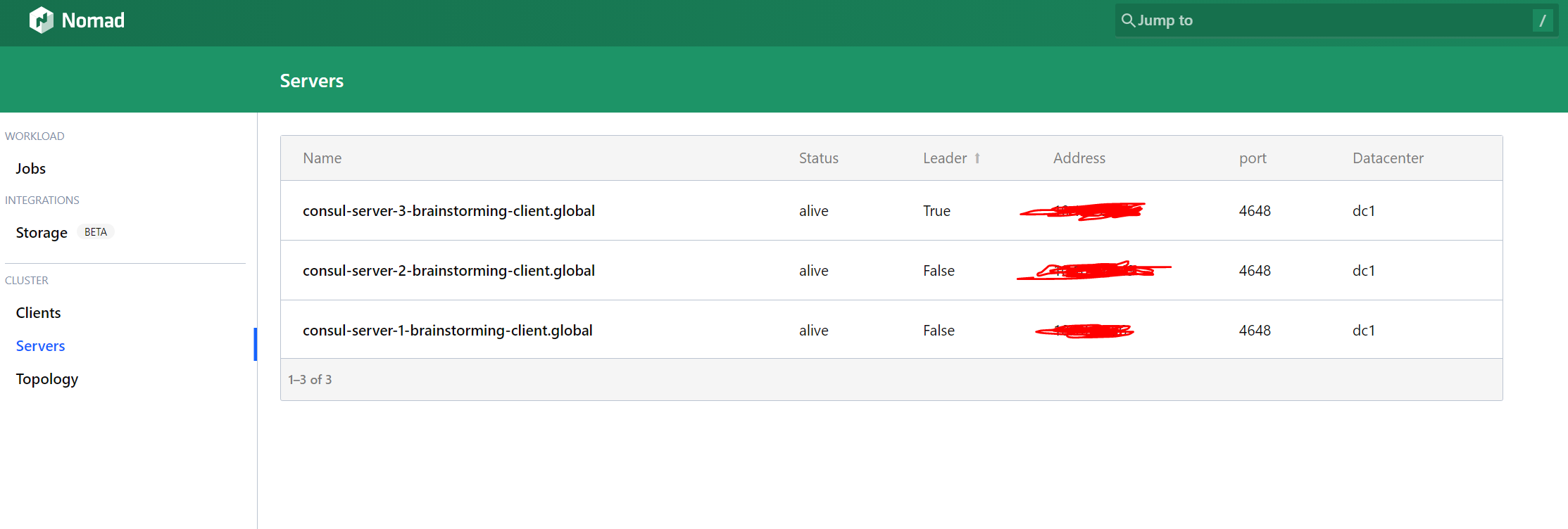
Task: Click alive status of consul-server-3
Action: [x=814, y=211]
